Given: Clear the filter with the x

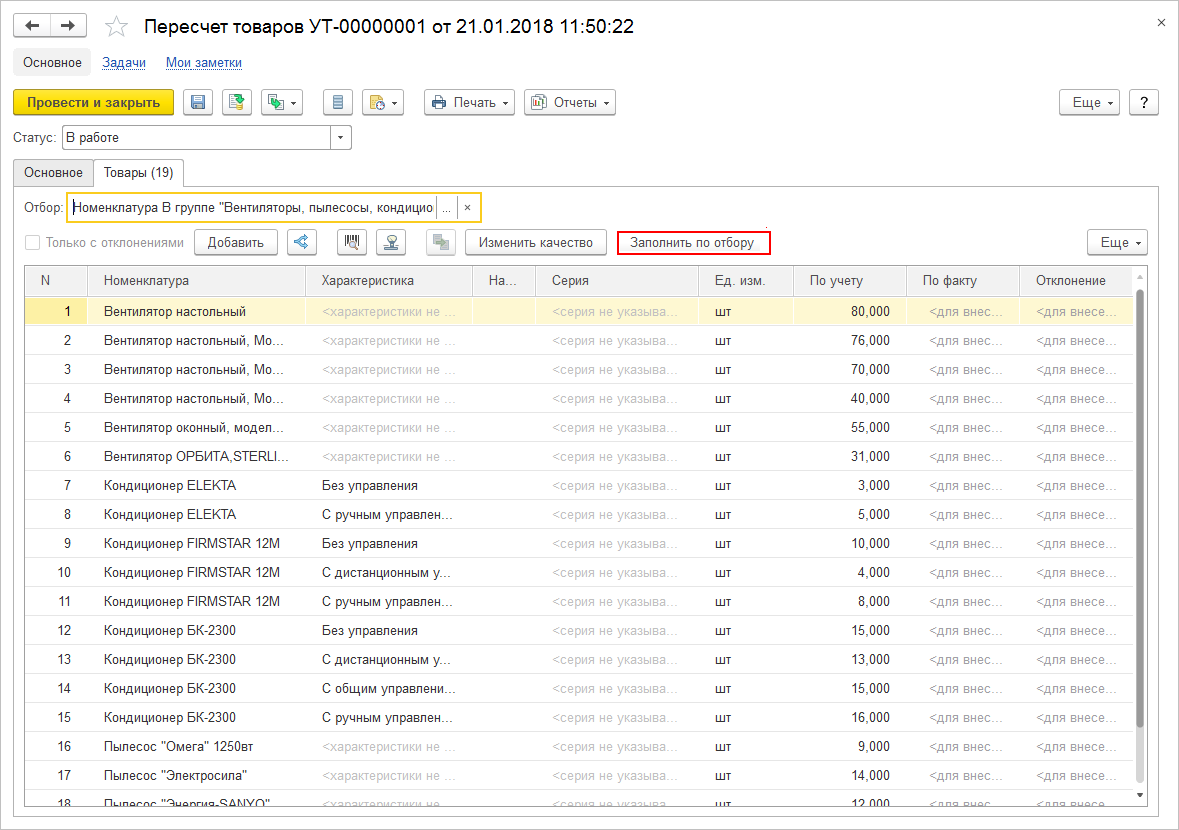Looking at the screenshot, I should pos(467,208).
